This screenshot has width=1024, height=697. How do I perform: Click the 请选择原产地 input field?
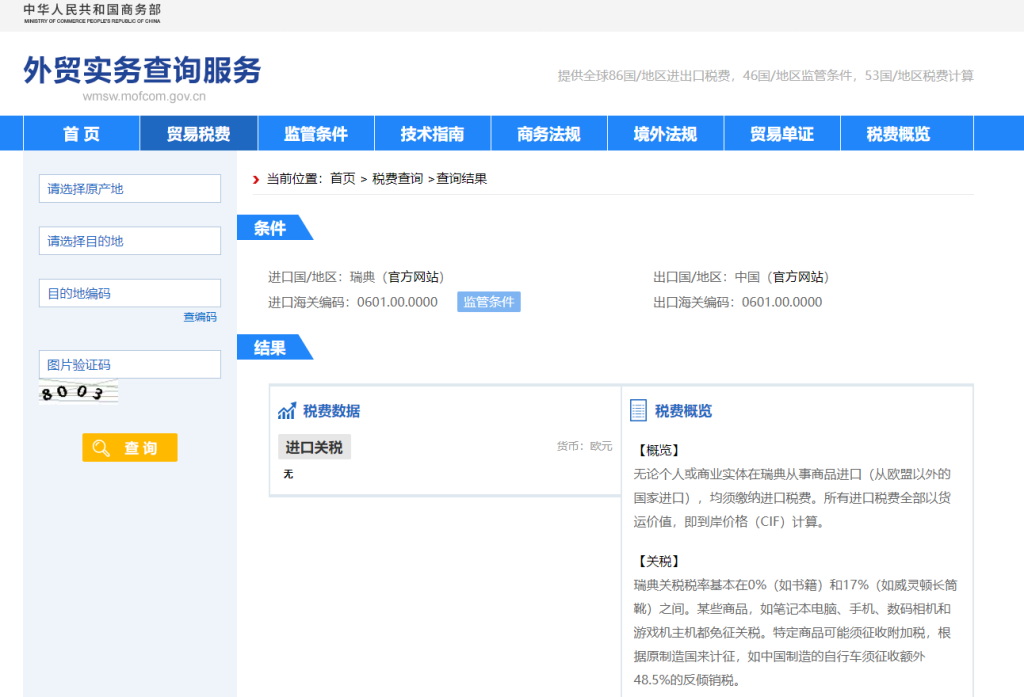tap(130, 188)
